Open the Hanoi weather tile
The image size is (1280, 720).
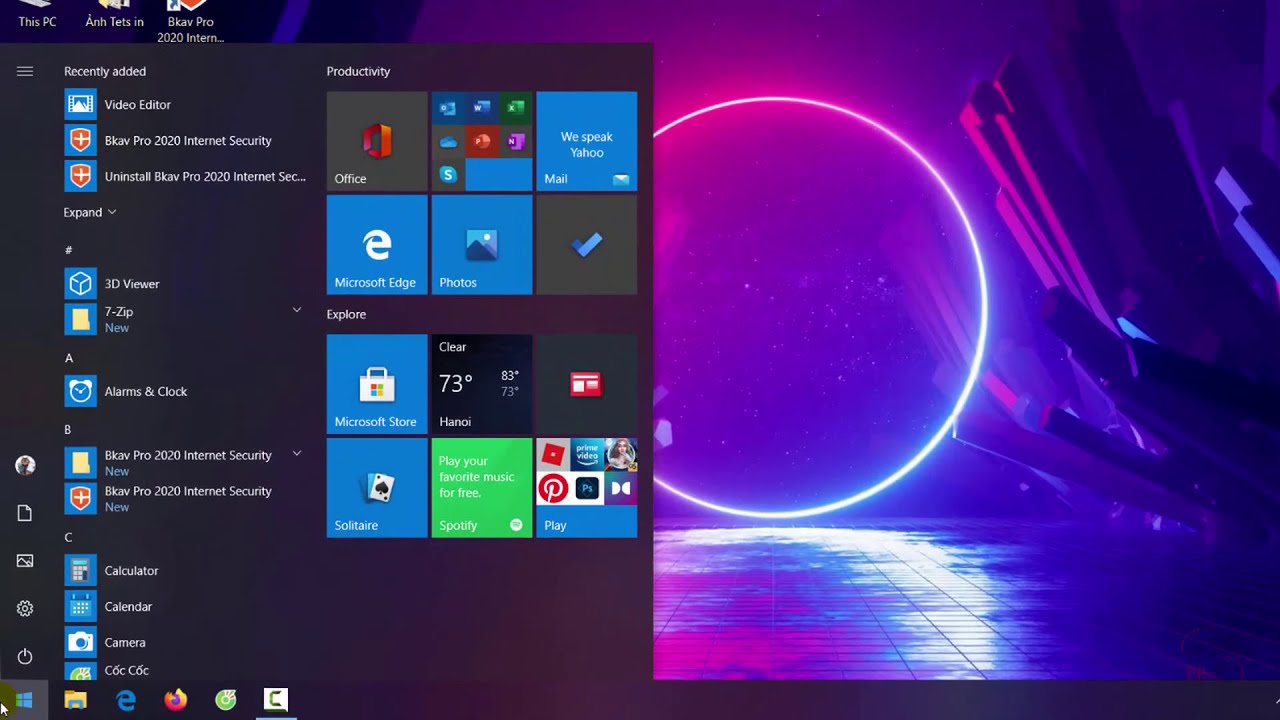pos(482,384)
